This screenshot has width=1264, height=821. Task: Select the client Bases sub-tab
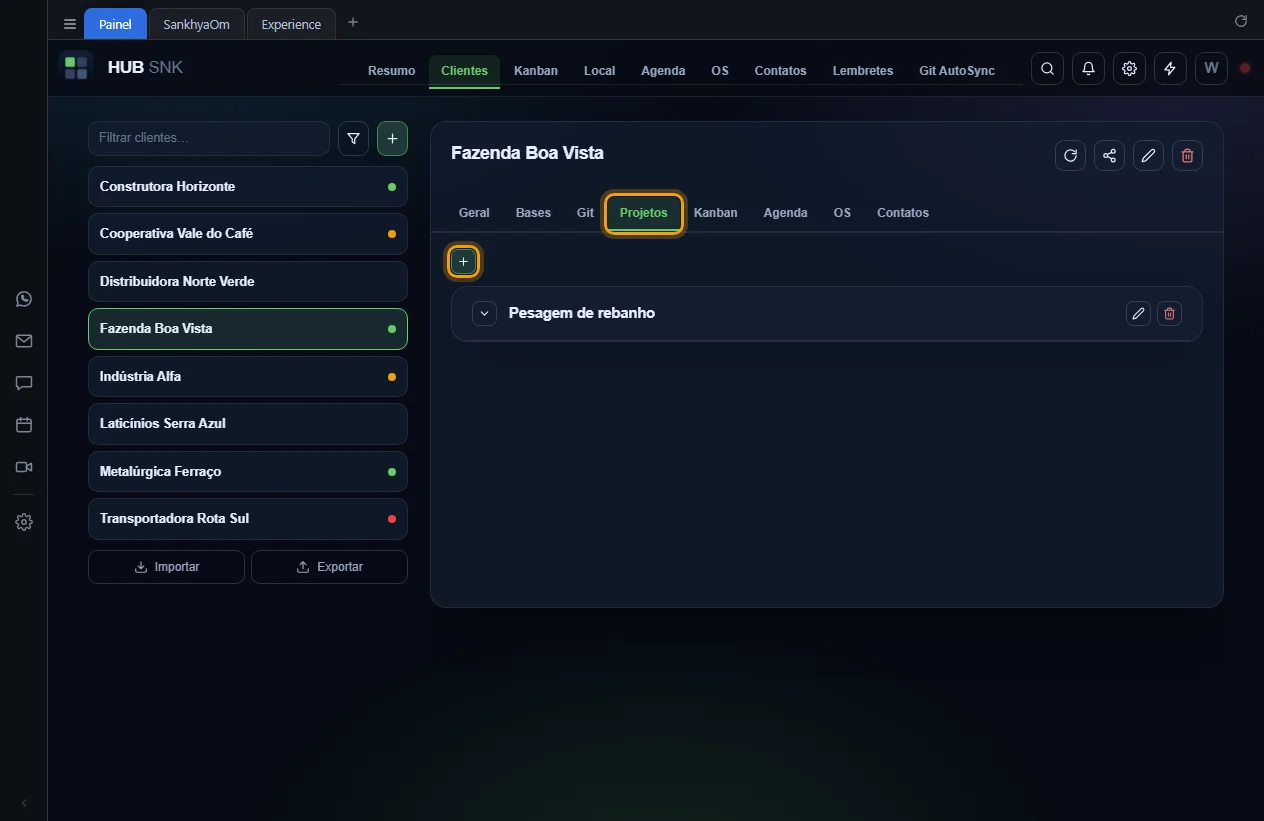coord(533,213)
